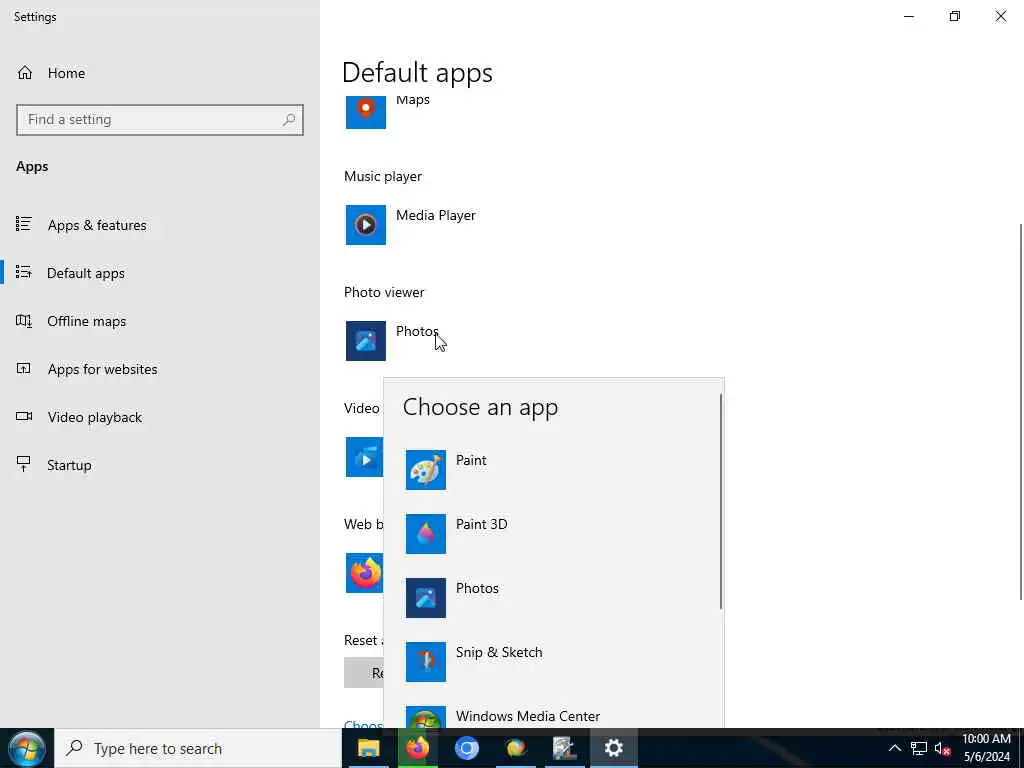Open Startup apps settings
This screenshot has width=1024, height=768.
pos(54,465)
